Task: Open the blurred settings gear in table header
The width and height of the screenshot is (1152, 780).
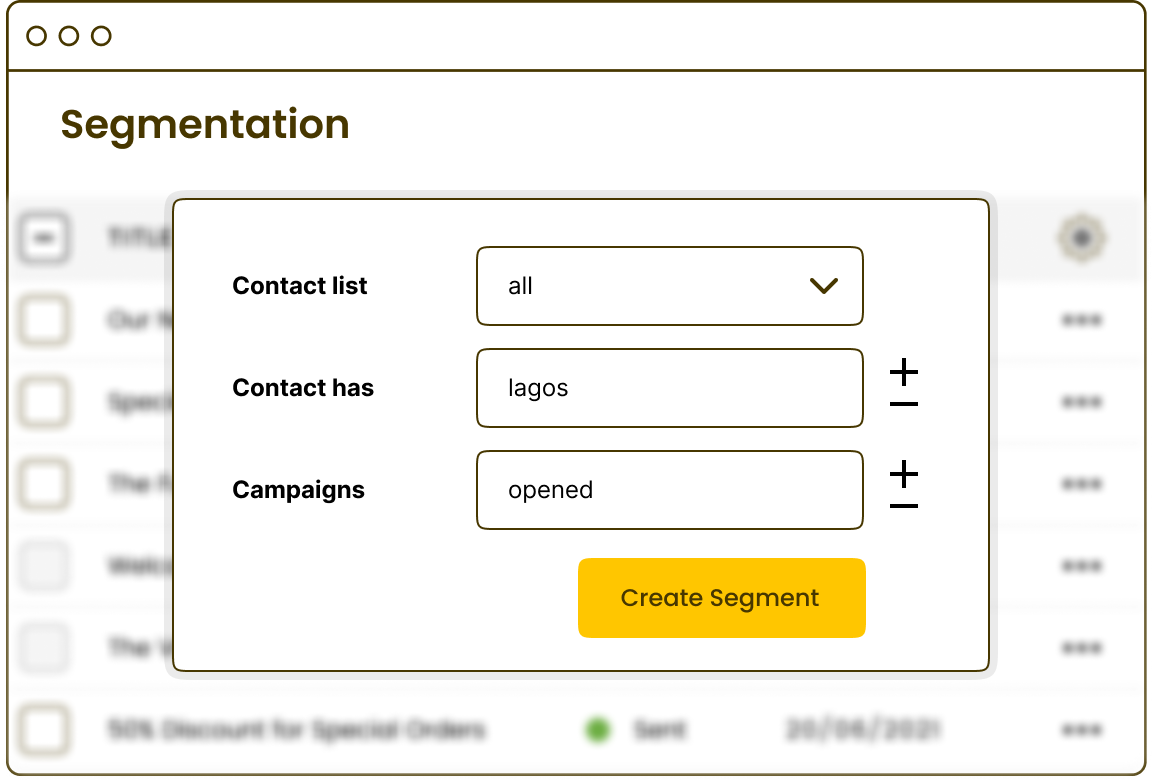Action: pos(1081,238)
